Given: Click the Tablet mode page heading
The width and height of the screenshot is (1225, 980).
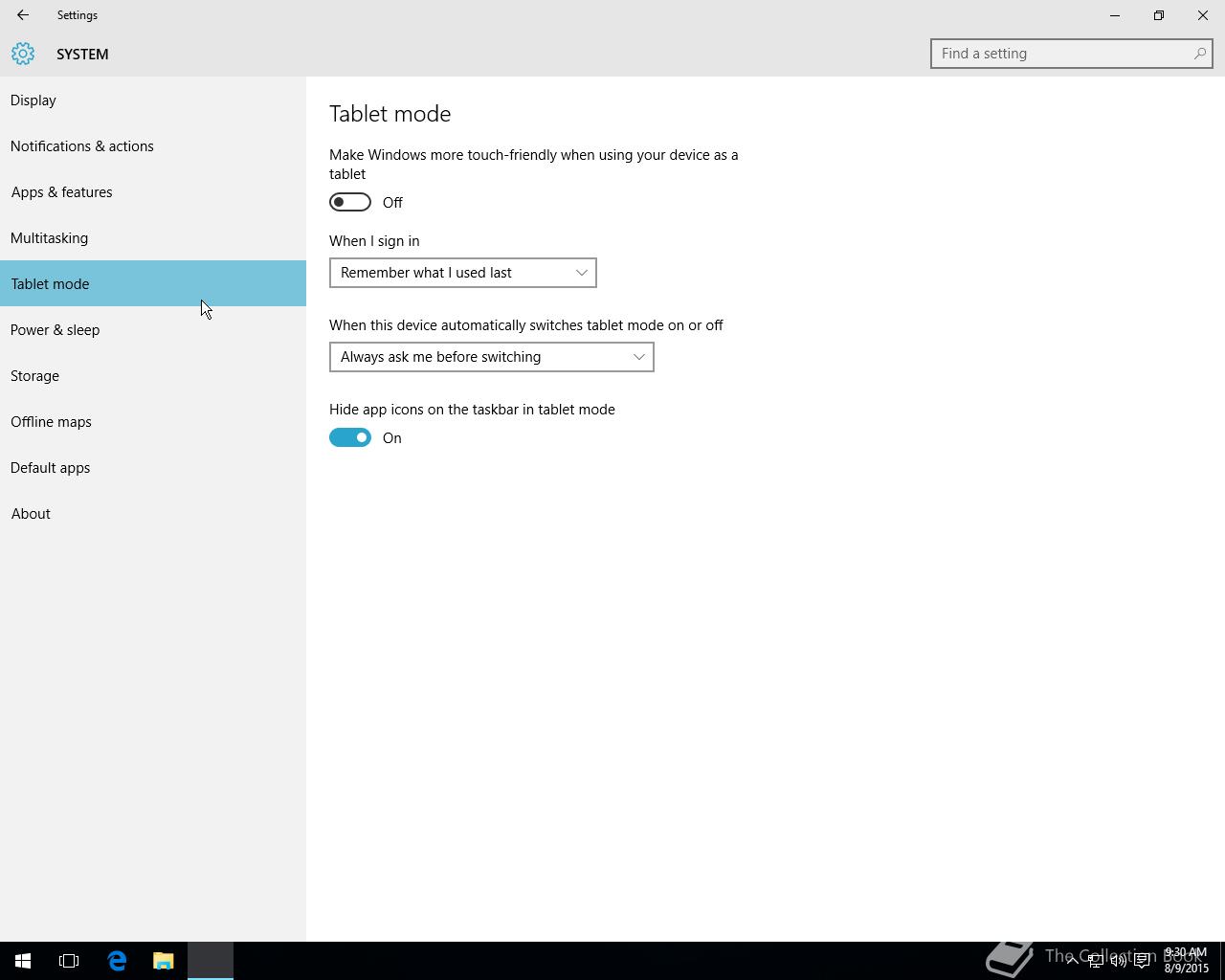Looking at the screenshot, I should (x=390, y=114).
